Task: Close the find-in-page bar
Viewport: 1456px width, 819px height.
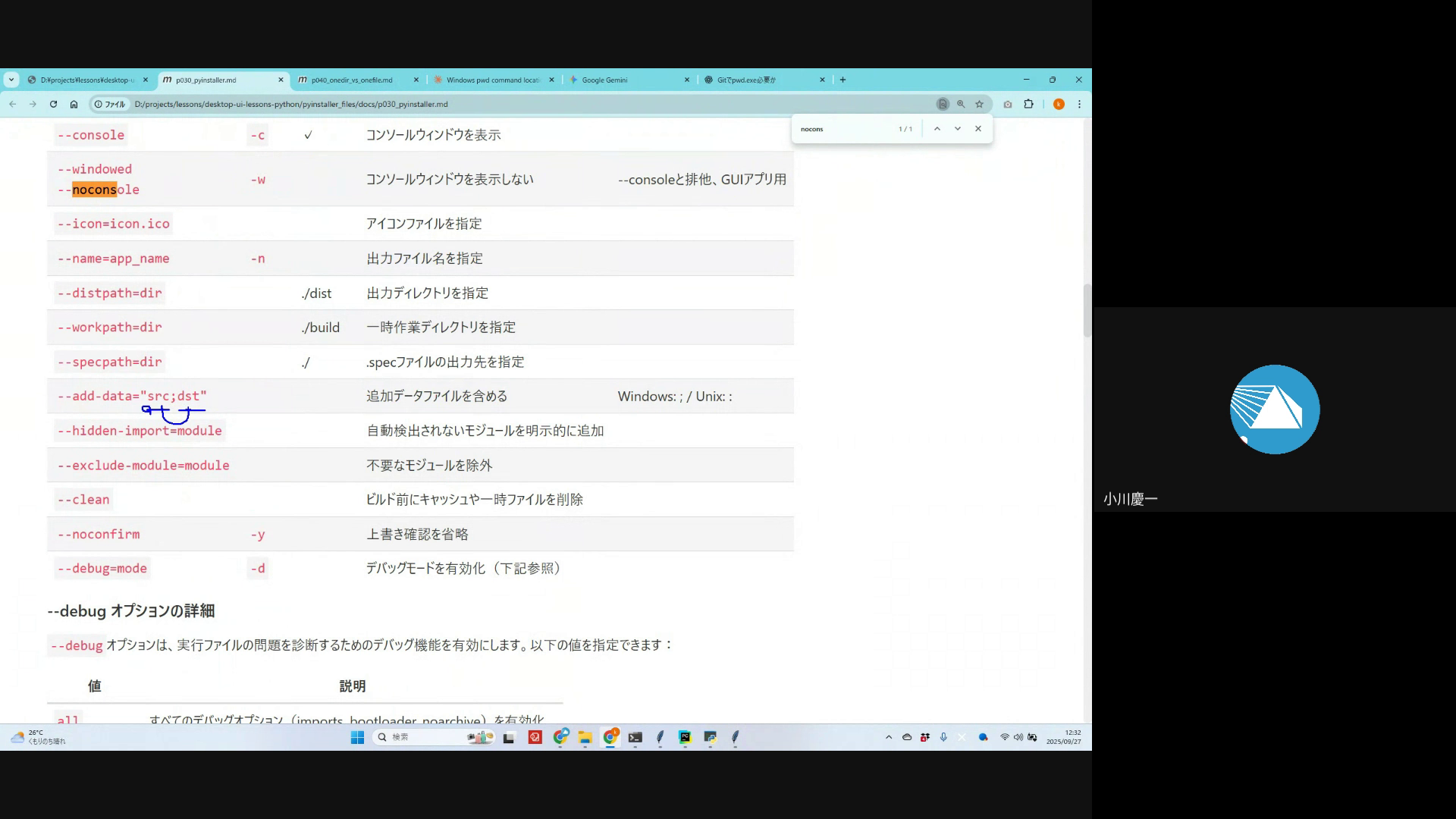Action: (978, 129)
